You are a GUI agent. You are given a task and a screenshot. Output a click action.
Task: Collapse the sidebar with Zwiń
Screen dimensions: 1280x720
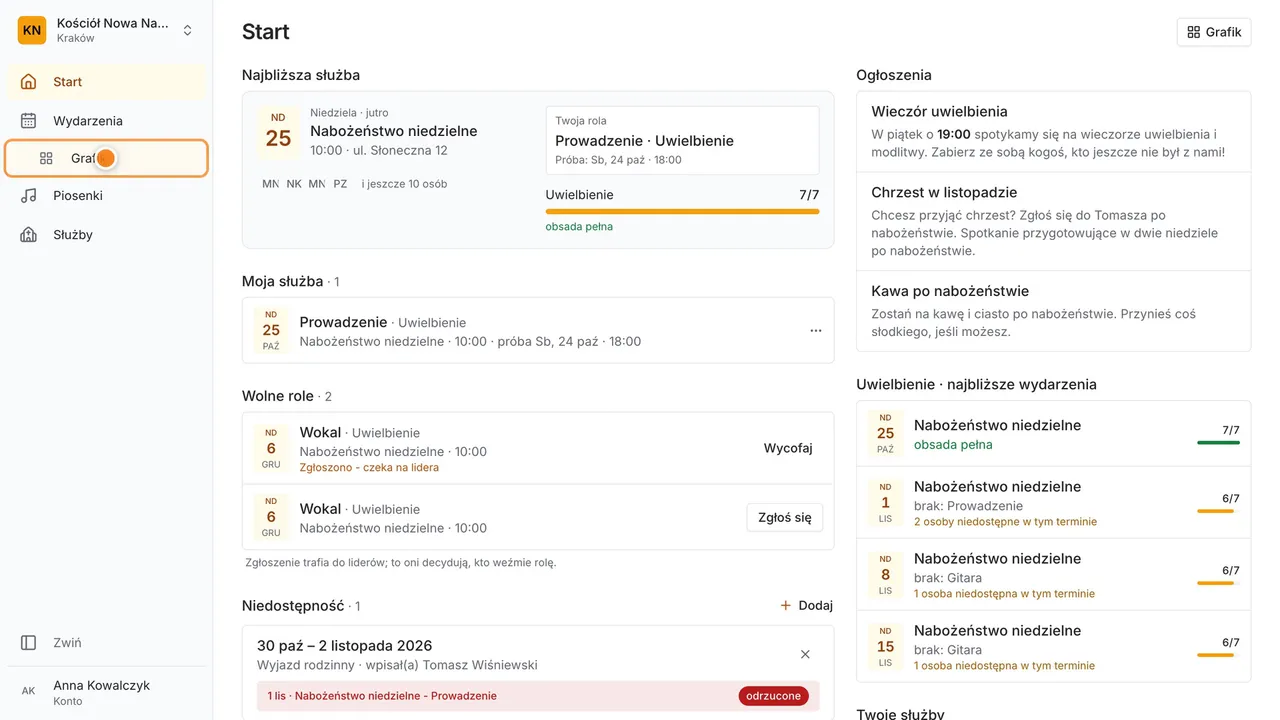(107, 643)
